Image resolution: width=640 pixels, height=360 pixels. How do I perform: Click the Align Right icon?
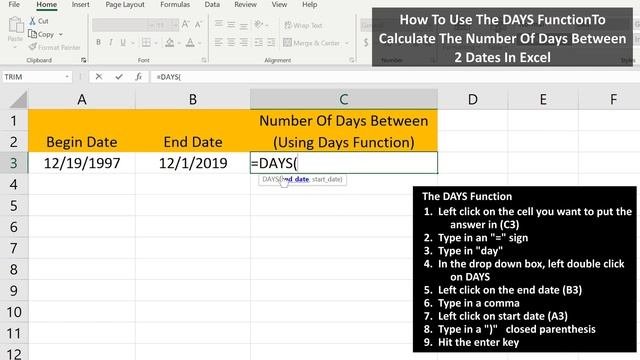(x=244, y=42)
